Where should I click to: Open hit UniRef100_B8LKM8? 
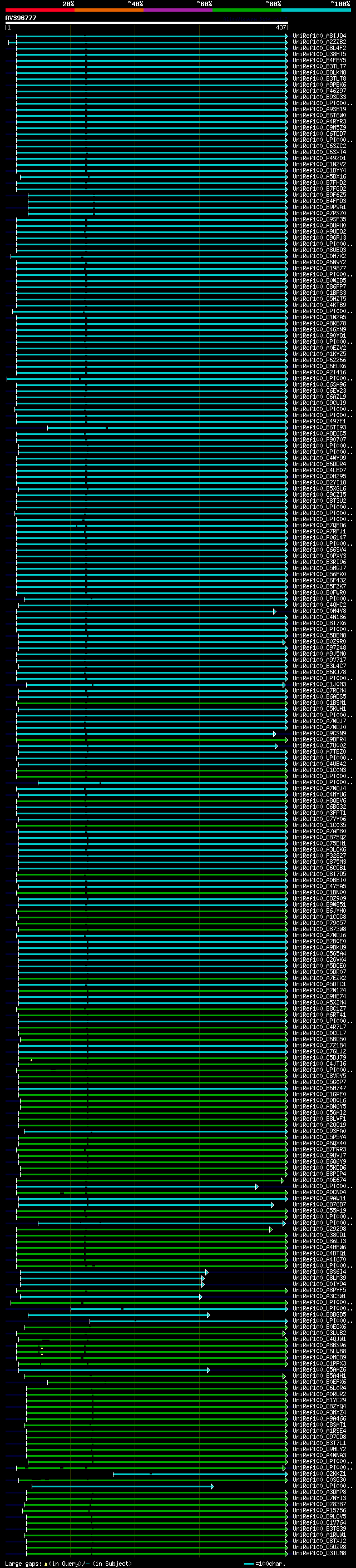point(319,72)
